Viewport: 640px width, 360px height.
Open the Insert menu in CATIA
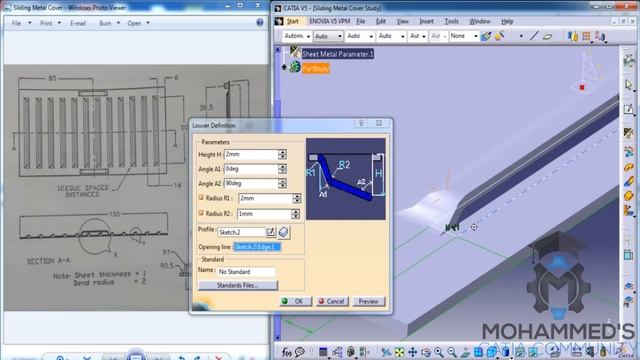point(427,21)
